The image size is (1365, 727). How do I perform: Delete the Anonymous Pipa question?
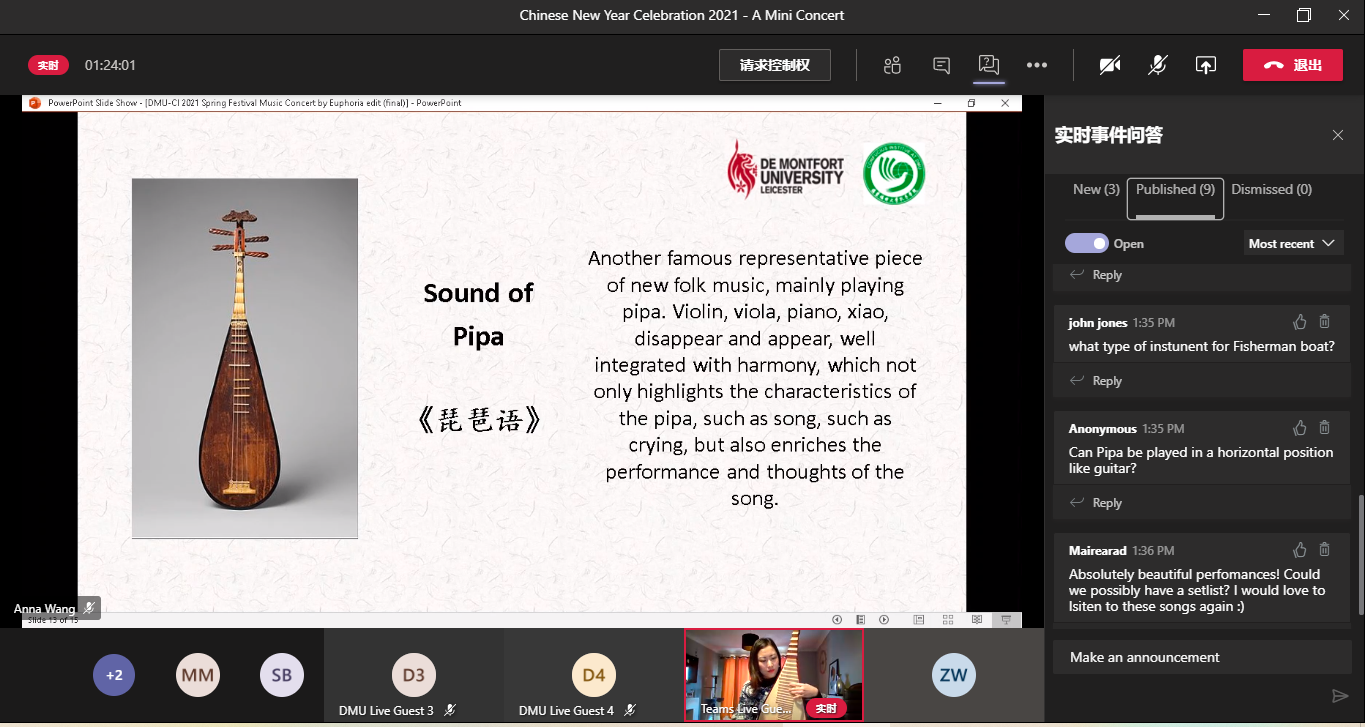click(x=1324, y=428)
